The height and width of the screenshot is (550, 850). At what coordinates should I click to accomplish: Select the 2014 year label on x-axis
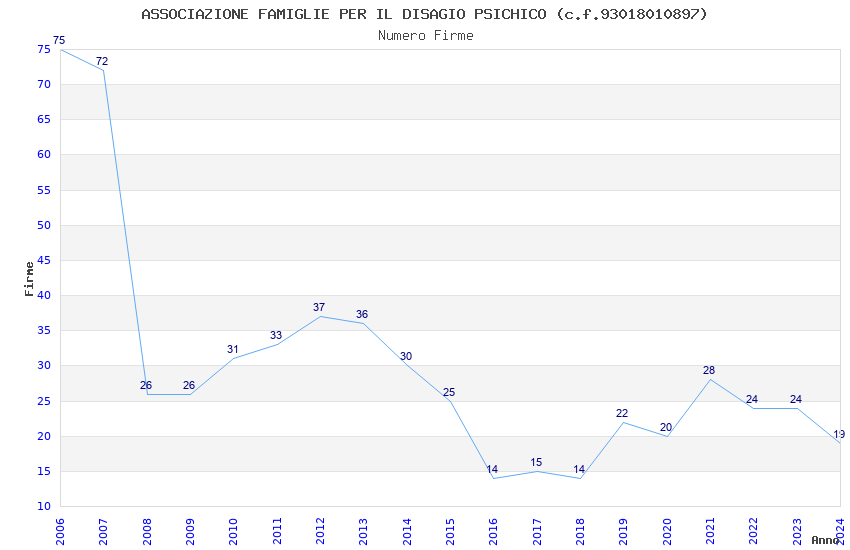click(x=407, y=532)
